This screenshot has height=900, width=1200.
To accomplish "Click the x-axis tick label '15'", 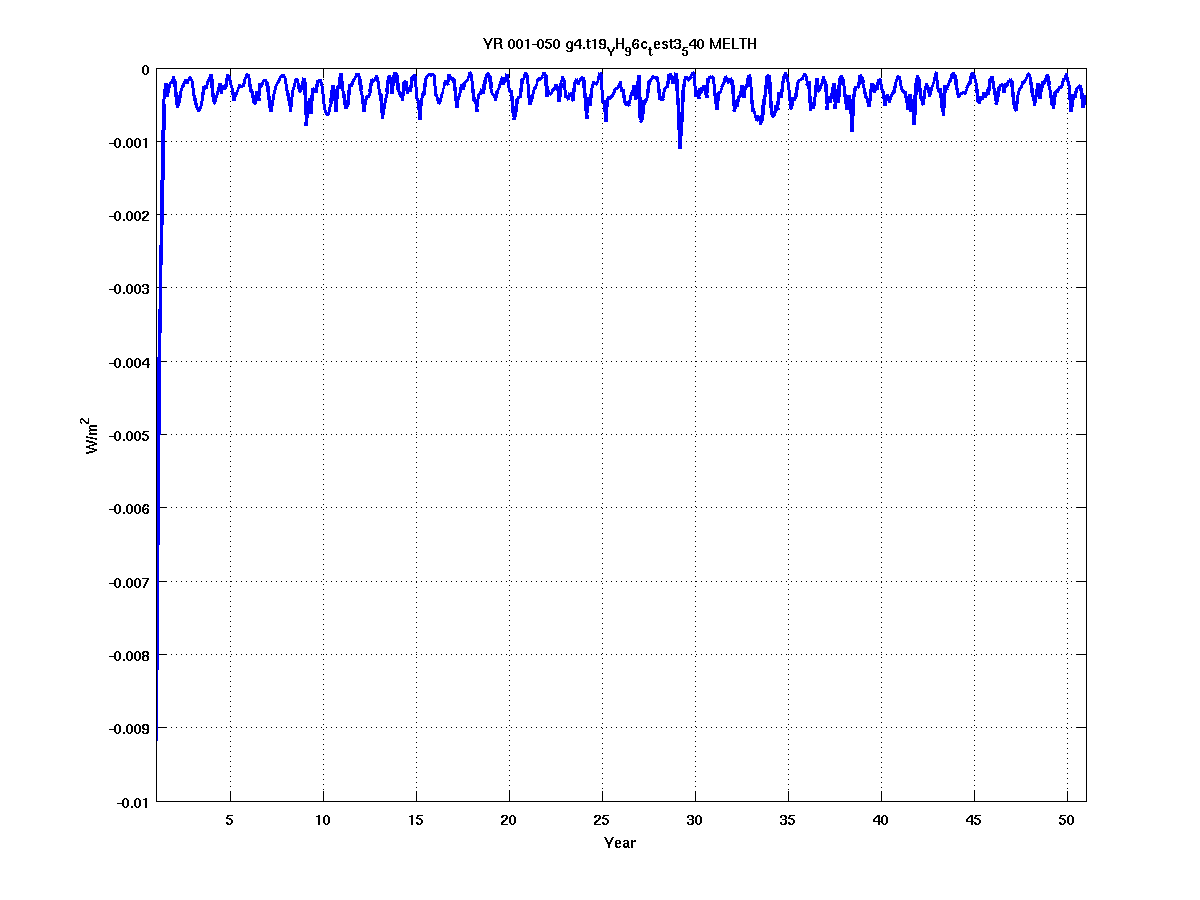I will pyautogui.click(x=416, y=820).
